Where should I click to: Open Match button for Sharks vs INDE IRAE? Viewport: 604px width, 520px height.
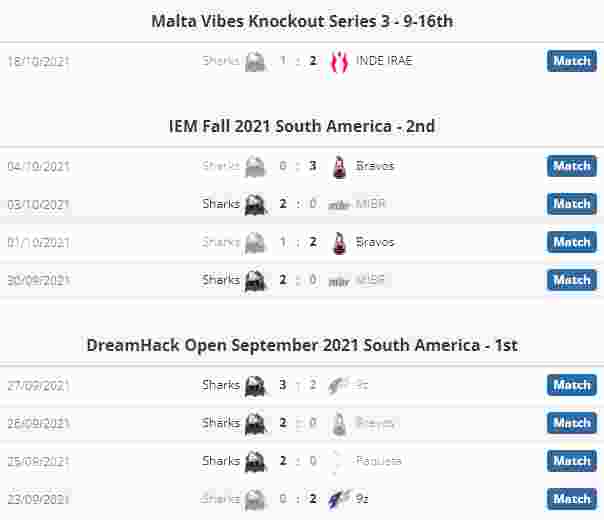572,61
